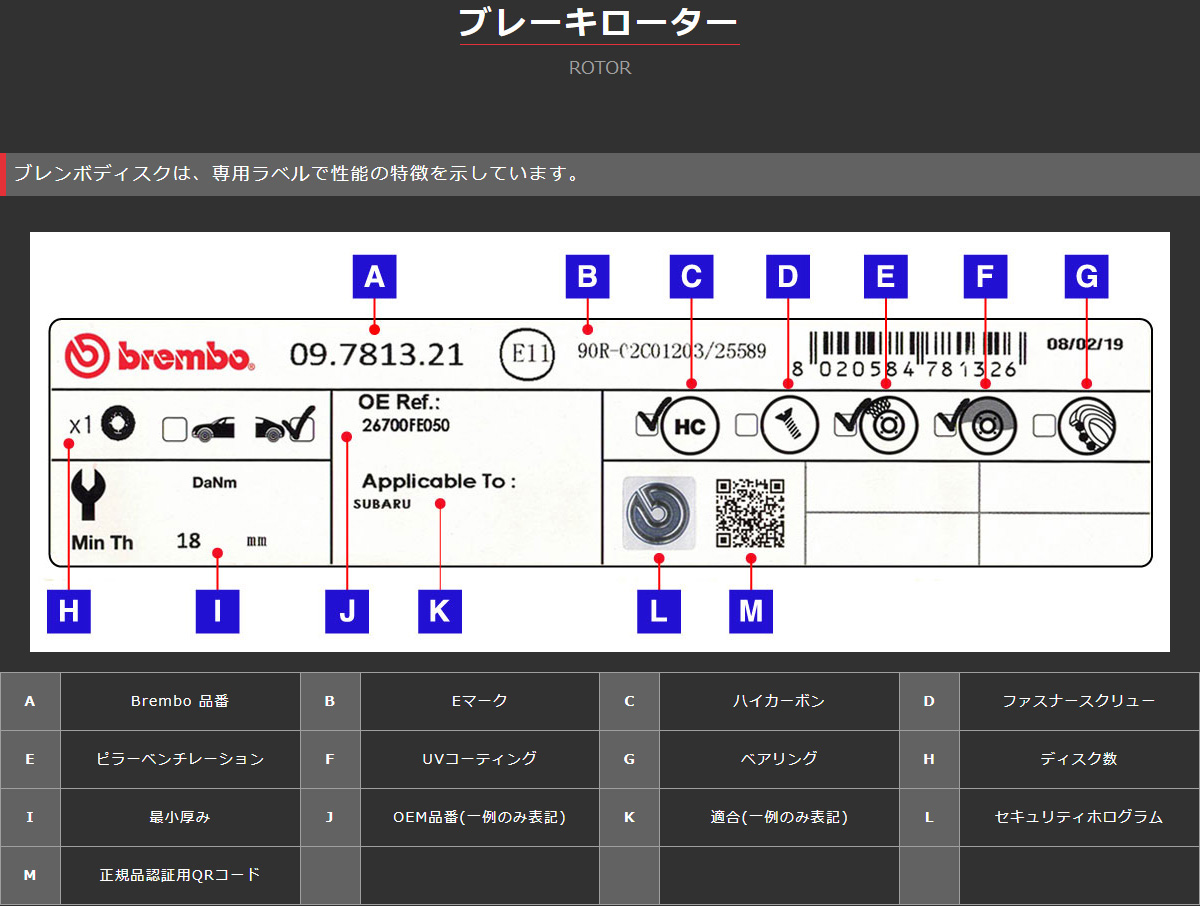Click the UV coating disc icon
The image size is (1200, 906).
pos(987,424)
